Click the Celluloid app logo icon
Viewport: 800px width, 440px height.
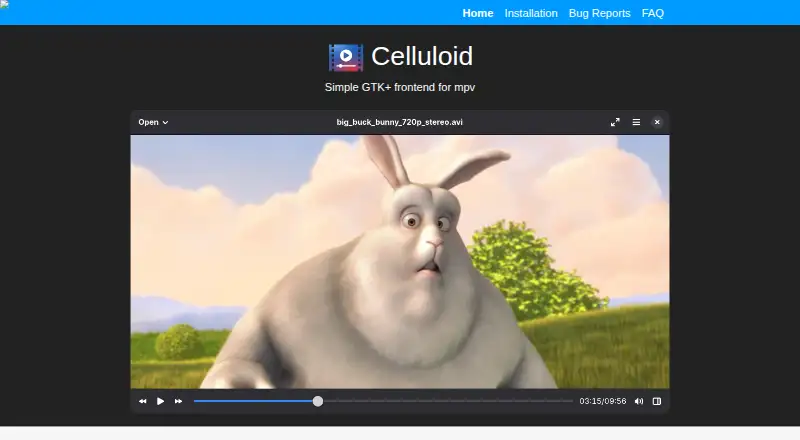coord(346,57)
